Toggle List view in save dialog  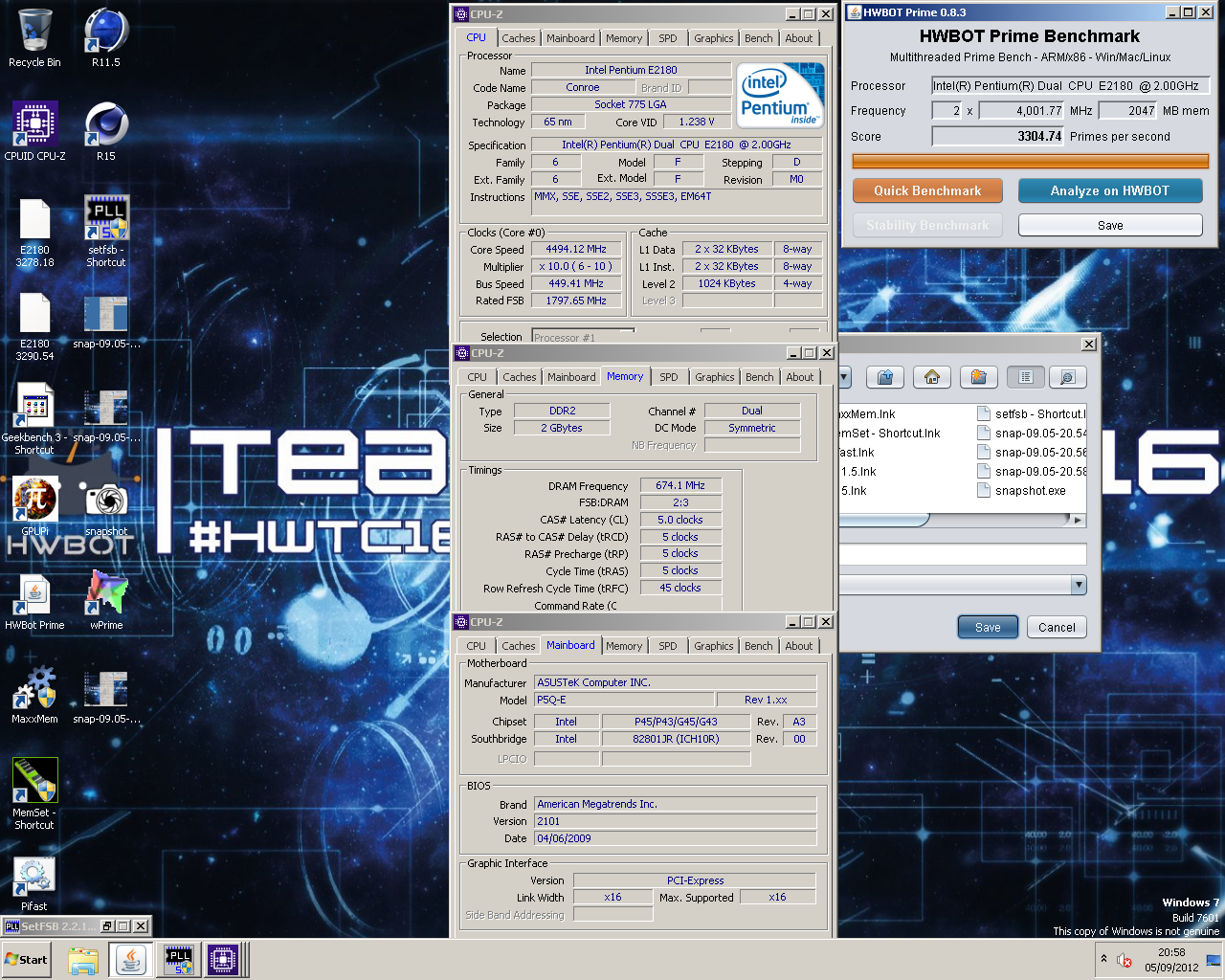click(1025, 377)
